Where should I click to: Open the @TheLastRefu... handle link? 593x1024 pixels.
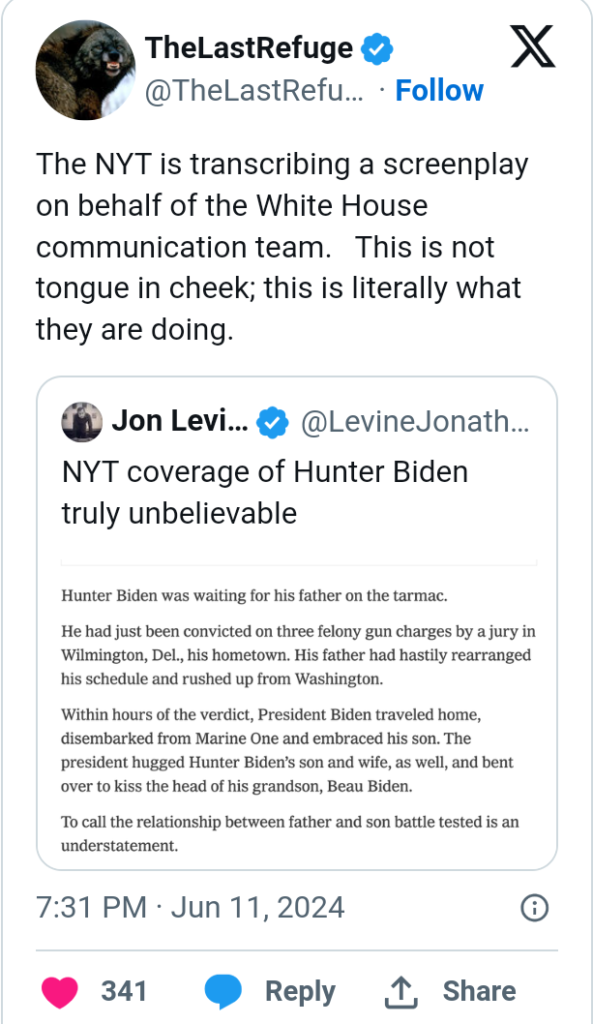point(254,91)
